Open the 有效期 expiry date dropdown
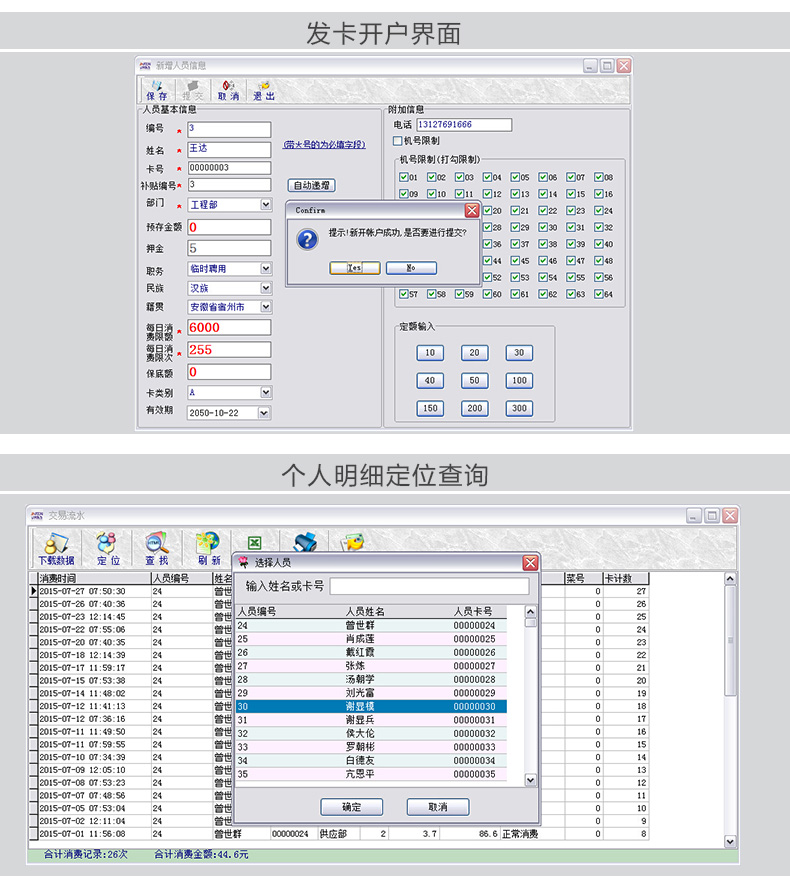The height and width of the screenshot is (886, 790). (265, 412)
